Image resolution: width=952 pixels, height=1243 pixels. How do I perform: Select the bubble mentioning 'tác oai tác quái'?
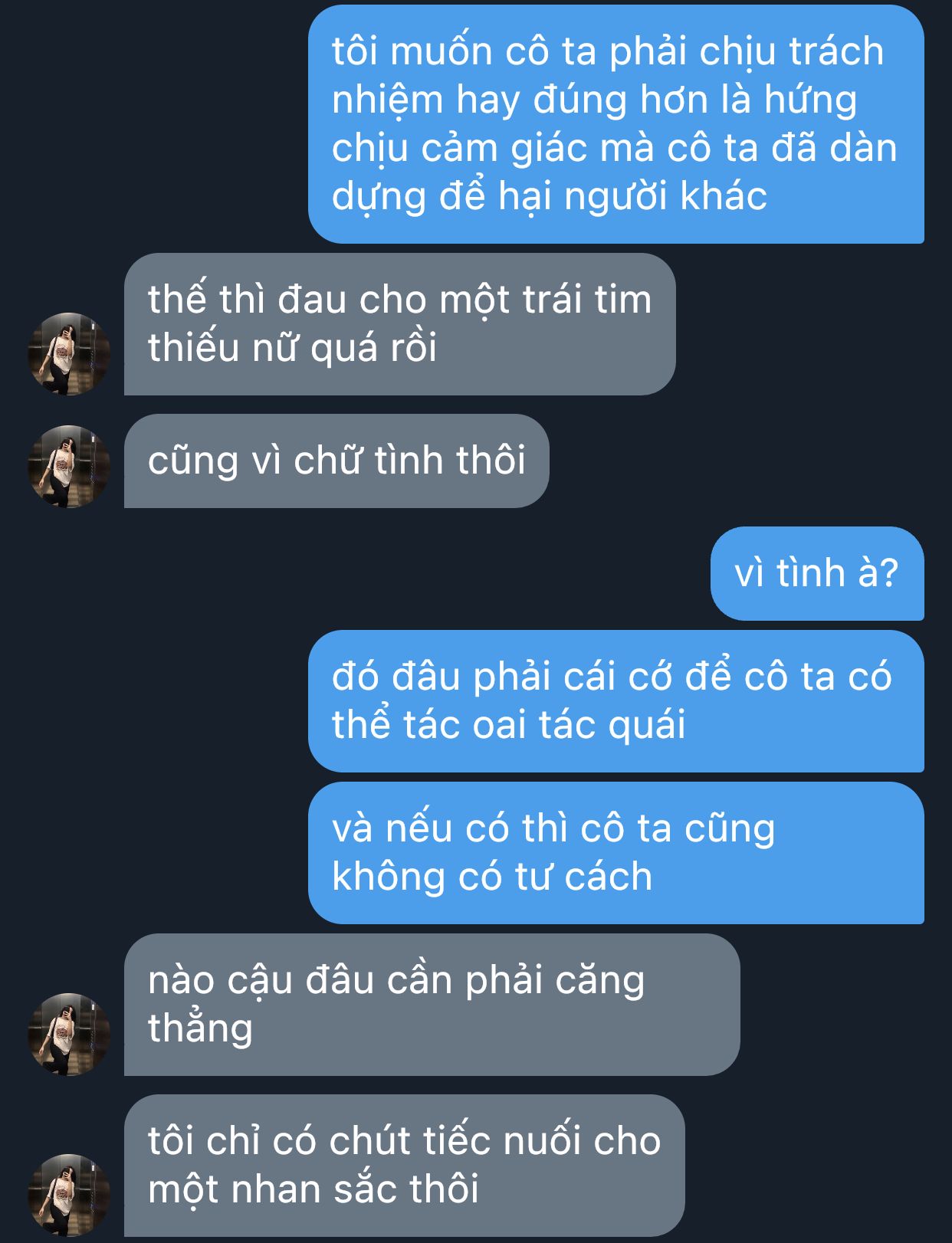(616, 701)
